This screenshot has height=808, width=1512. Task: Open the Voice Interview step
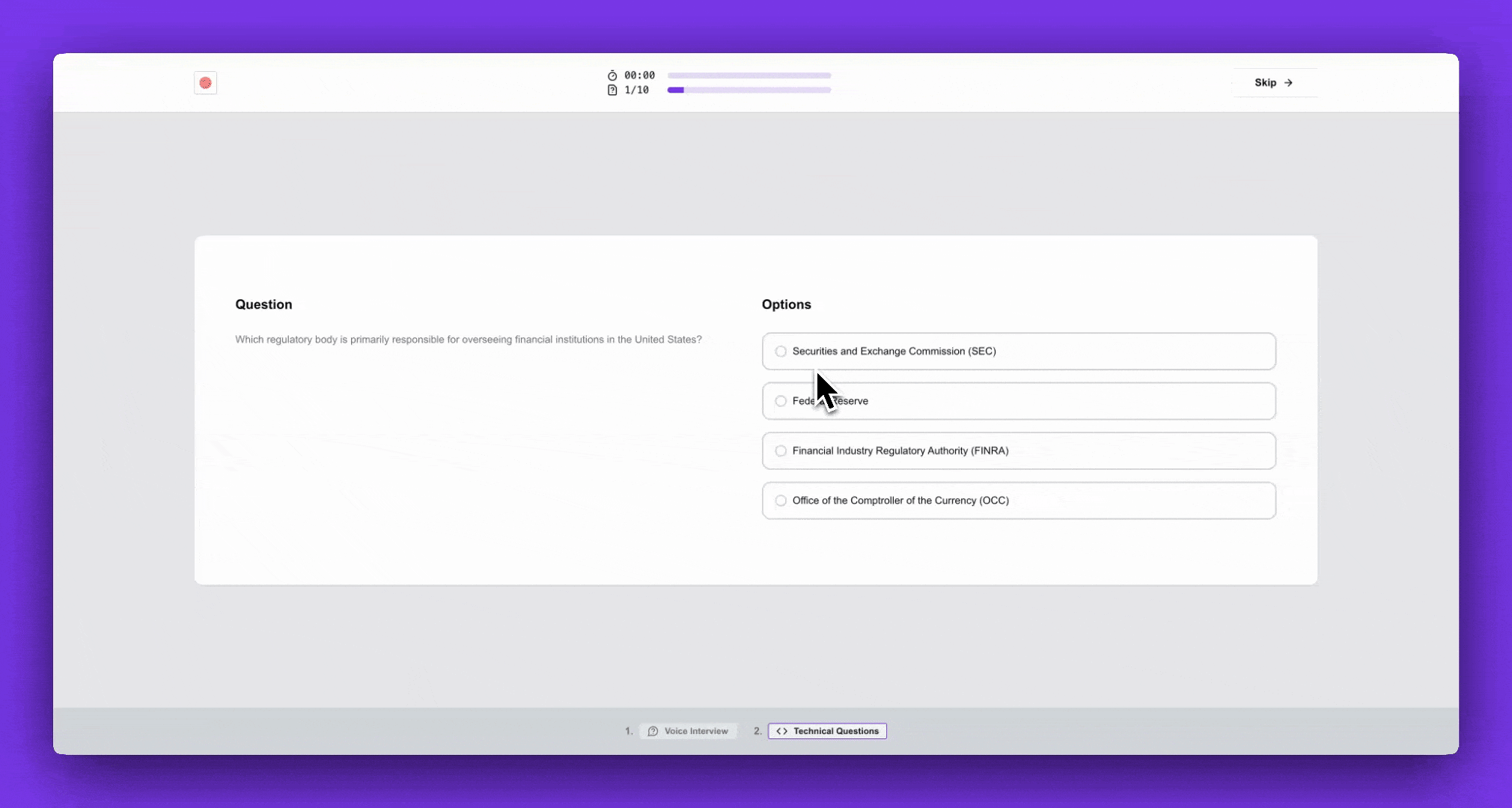(x=689, y=731)
